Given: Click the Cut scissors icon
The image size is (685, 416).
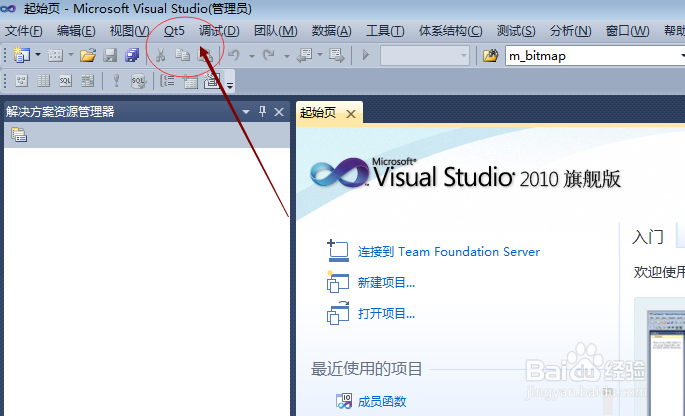Looking at the screenshot, I should click(x=160, y=55).
